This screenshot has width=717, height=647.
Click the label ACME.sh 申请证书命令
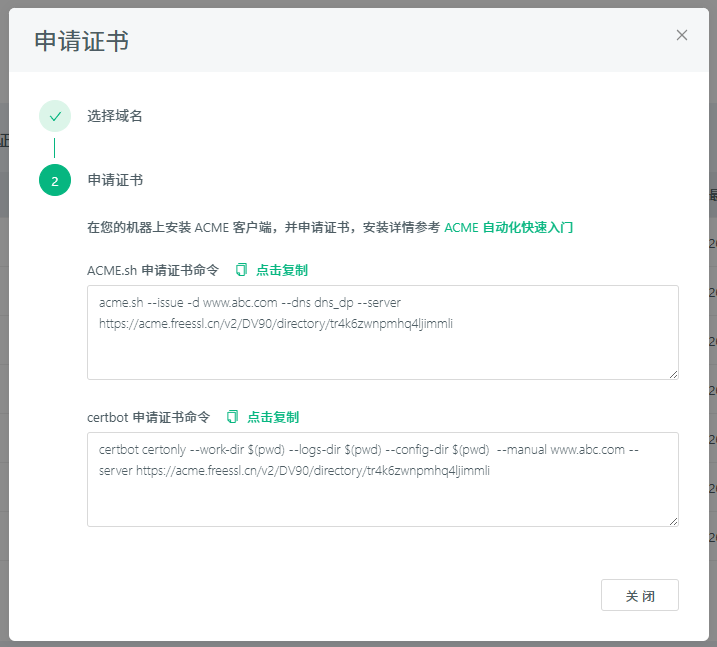pos(153,270)
